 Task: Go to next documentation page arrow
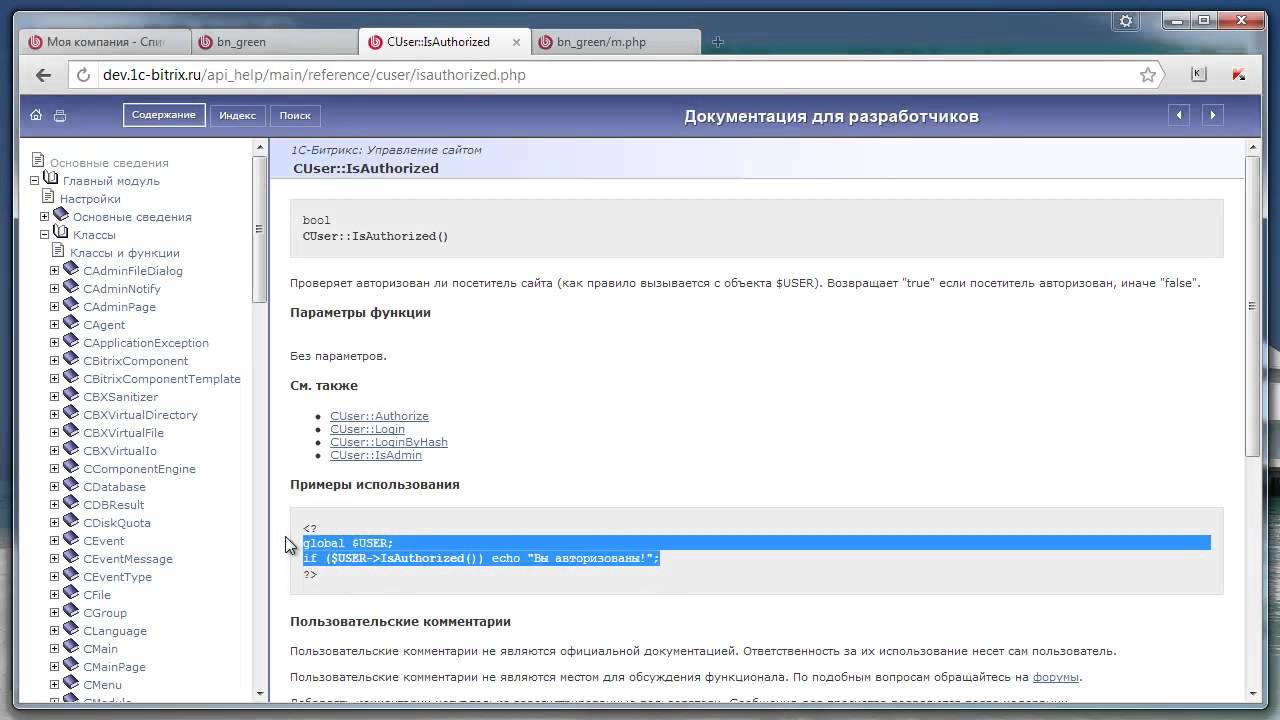pos(1213,115)
